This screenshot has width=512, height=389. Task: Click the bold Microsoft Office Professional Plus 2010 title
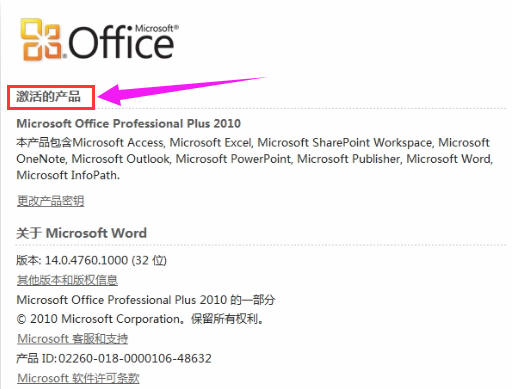129,124
